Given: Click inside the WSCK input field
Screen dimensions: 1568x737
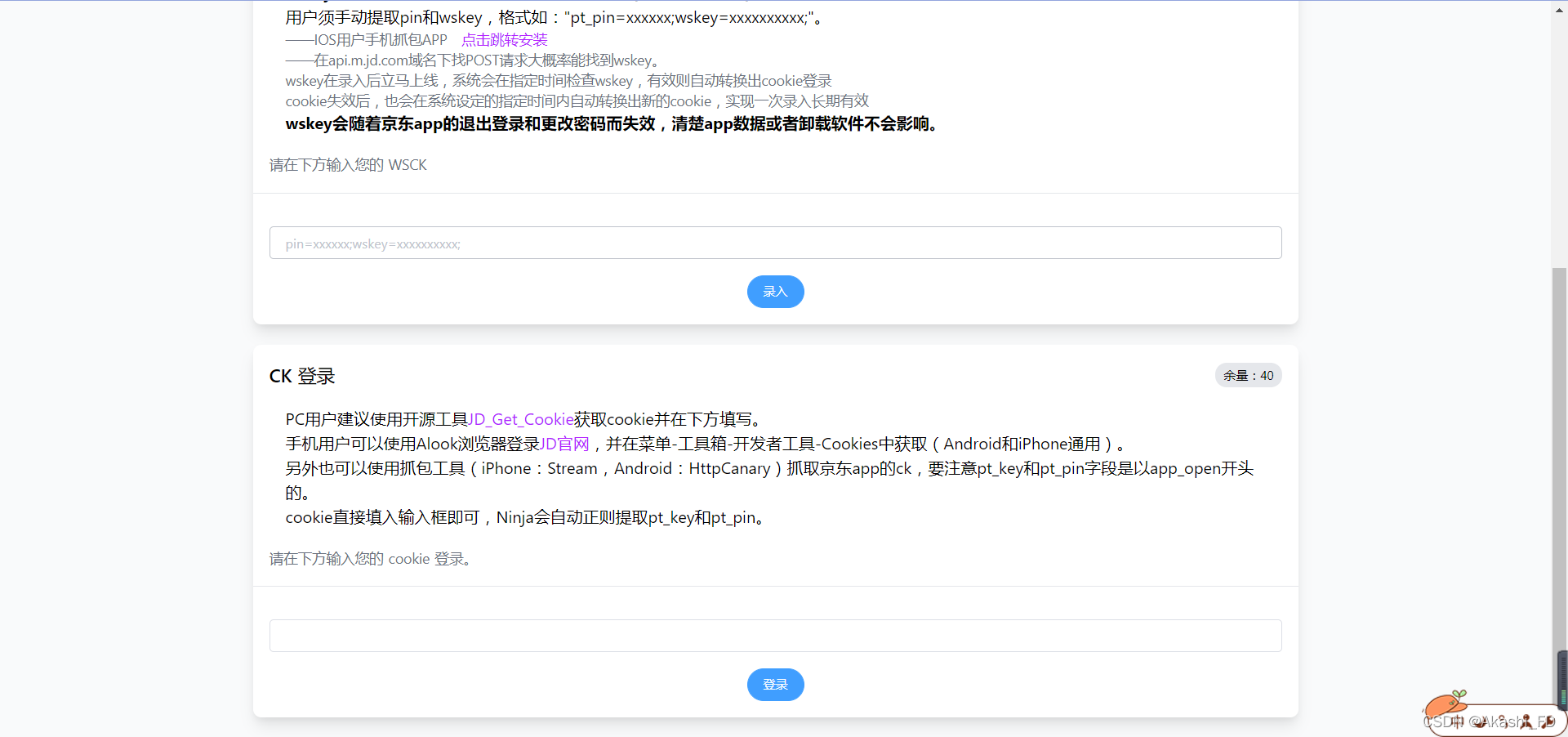Looking at the screenshot, I should click(x=774, y=243).
